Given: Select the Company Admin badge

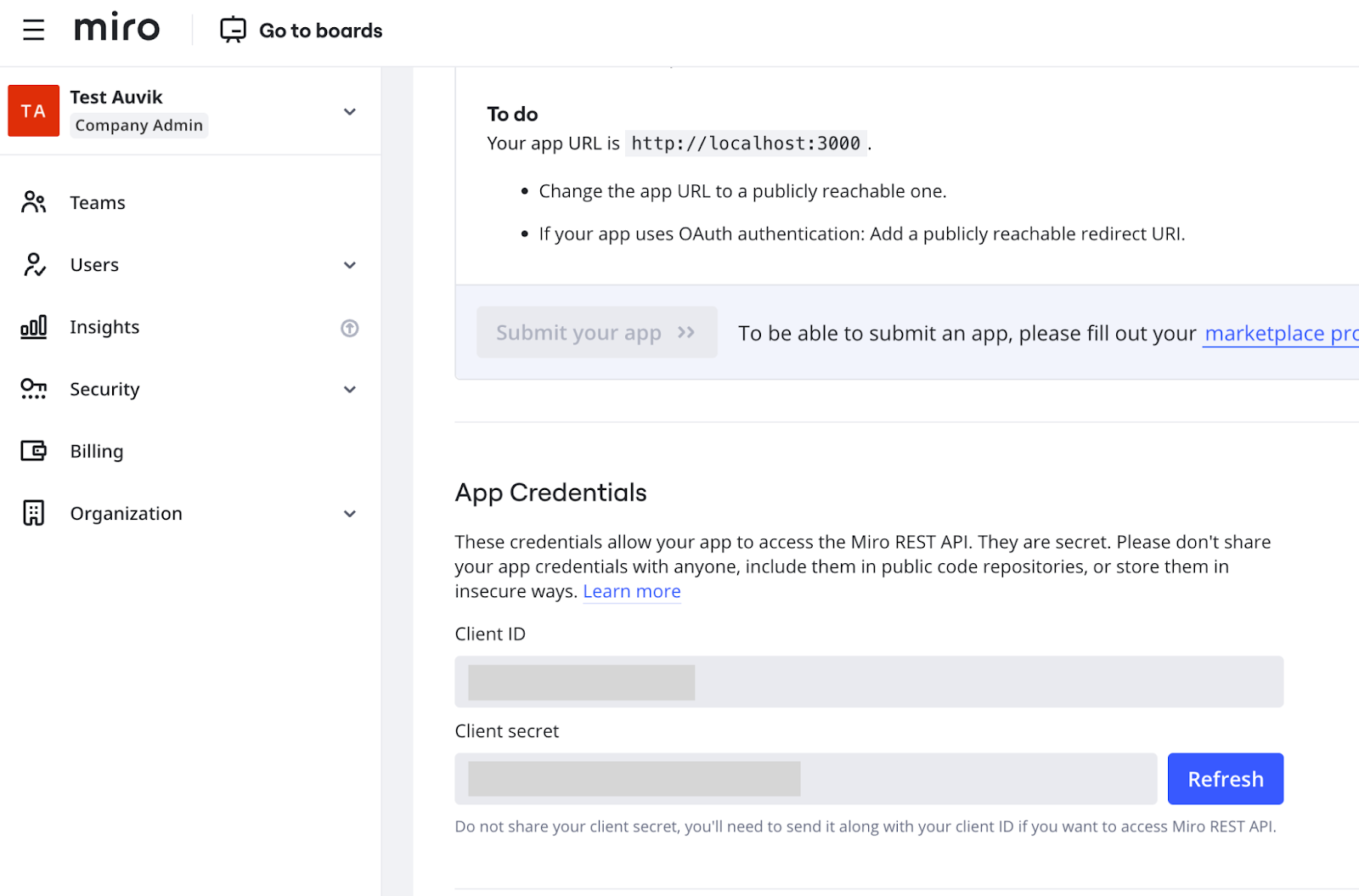Looking at the screenshot, I should pyautogui.click(x=138, y=126).
